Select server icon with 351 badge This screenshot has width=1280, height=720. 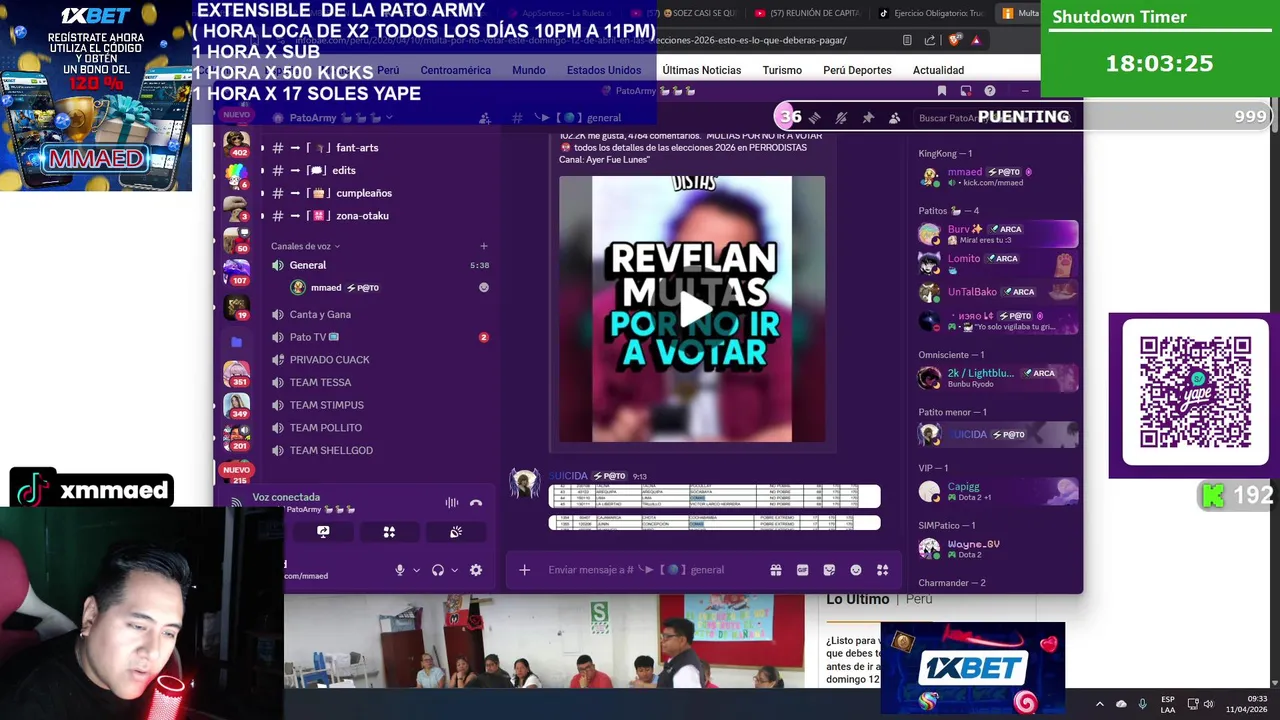(x=237, y=373)
